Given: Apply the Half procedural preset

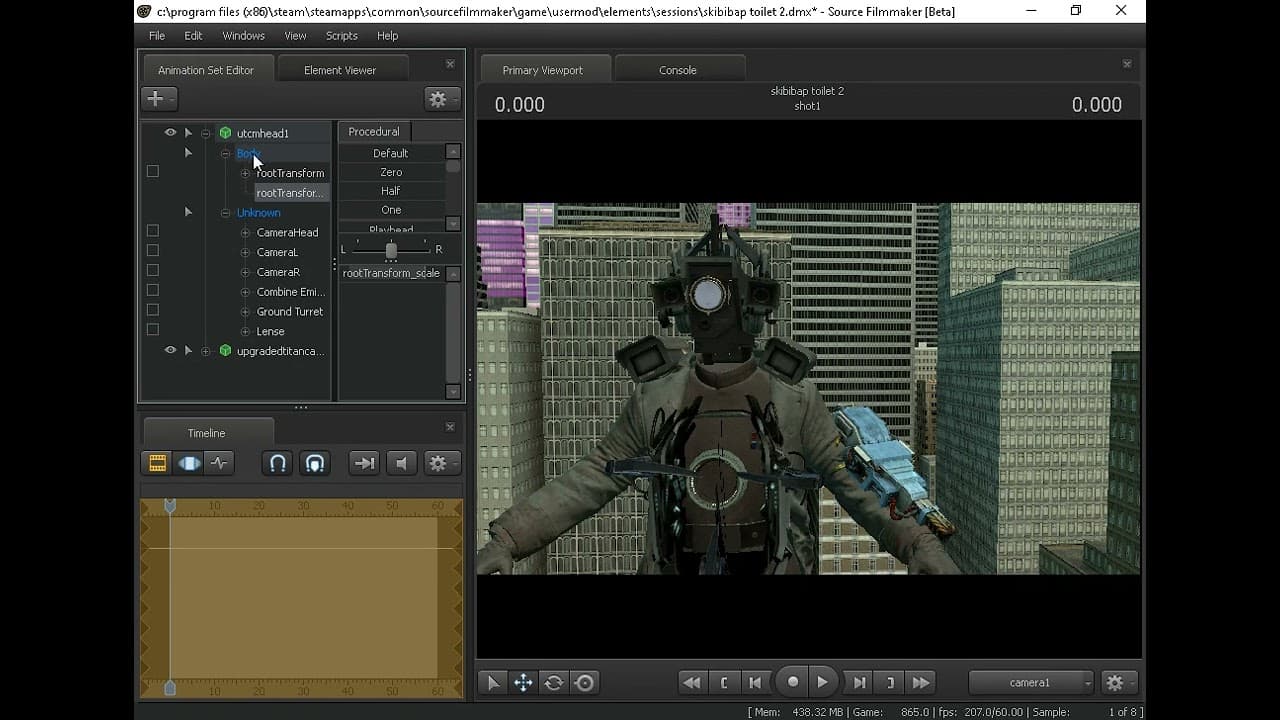Looking at the screenshot, I should pyautogui.click(x=391, y=191).
